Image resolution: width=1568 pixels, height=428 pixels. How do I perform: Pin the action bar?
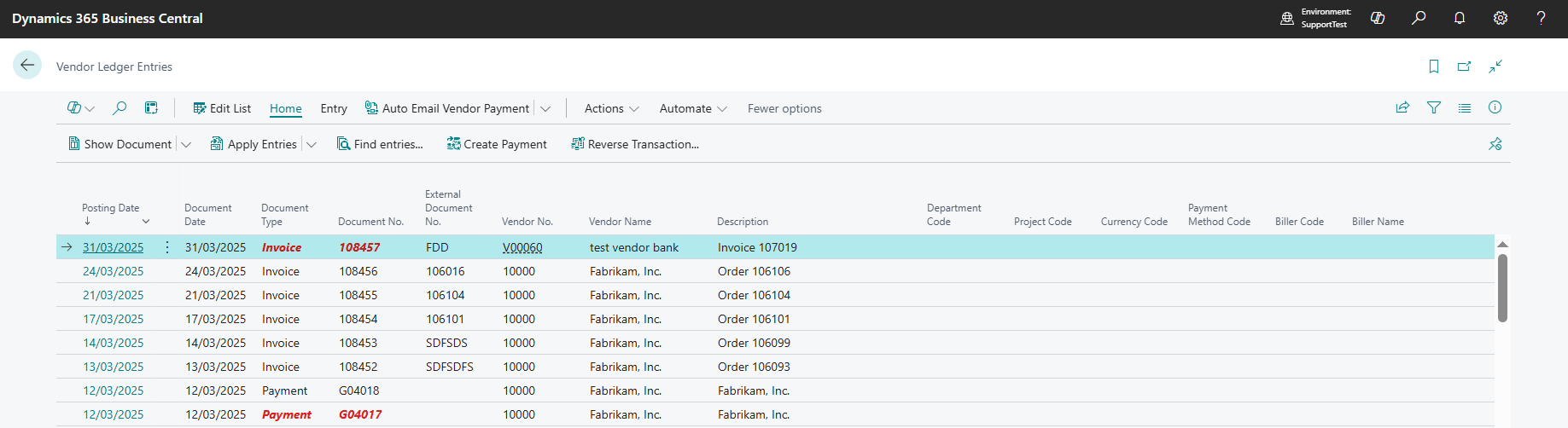point(1495,144)
